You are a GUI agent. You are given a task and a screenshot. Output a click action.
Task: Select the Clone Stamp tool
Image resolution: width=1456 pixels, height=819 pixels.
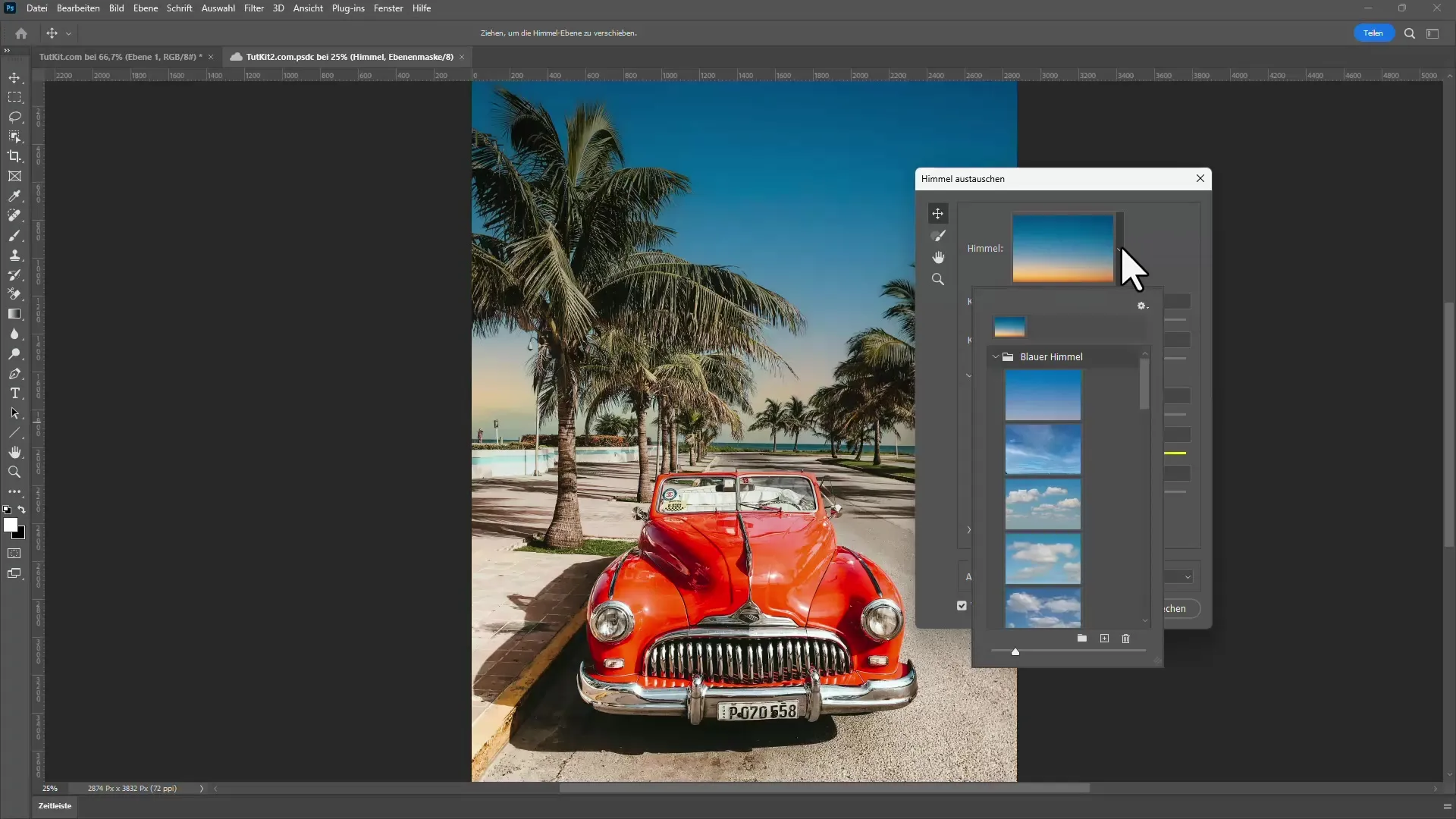point(14,256)
